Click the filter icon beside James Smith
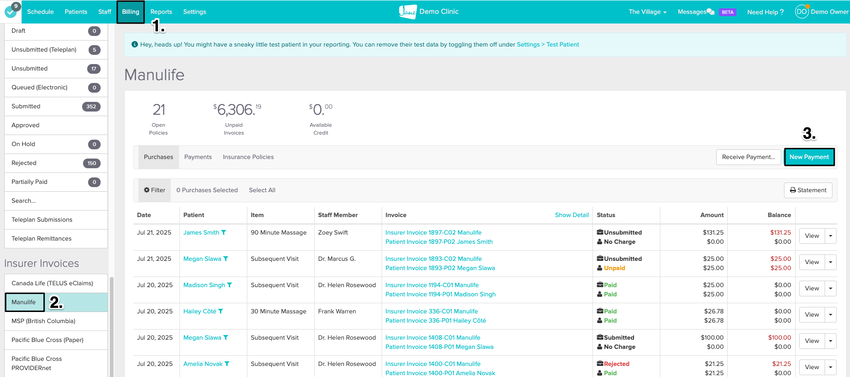850x377 pixels. (x=224, y=232)
